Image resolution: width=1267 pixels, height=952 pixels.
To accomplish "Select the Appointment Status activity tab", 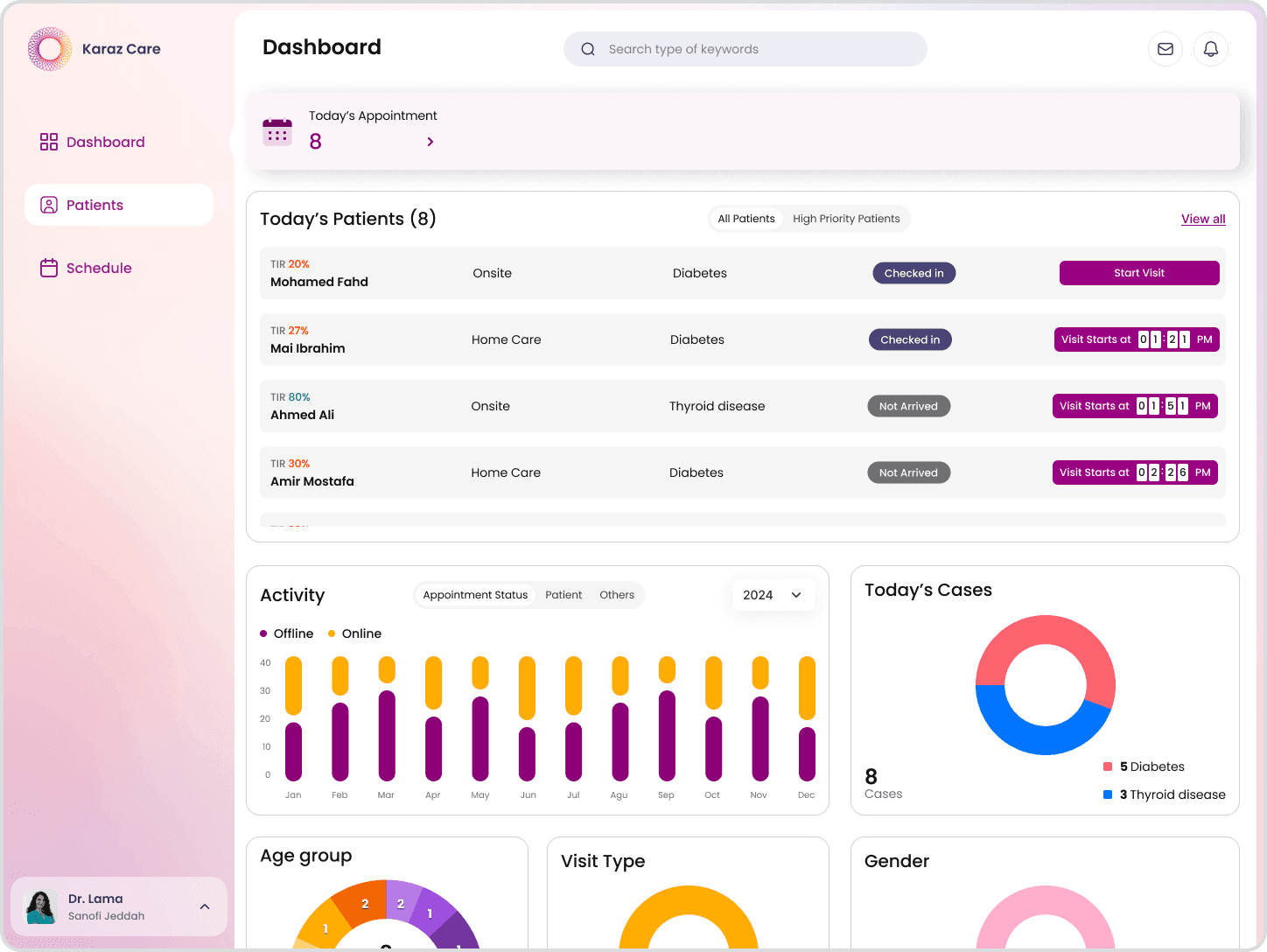I will tap(475, 595).
